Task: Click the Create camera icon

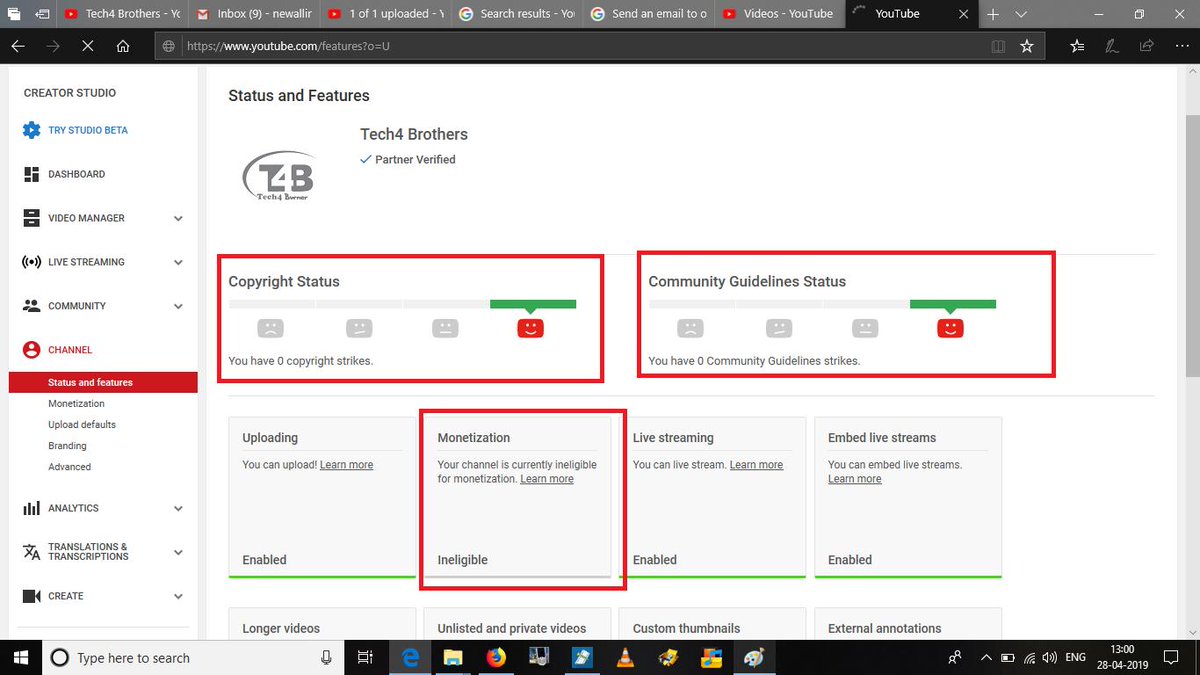Action: pyautogui.click(x=31, y=596)
